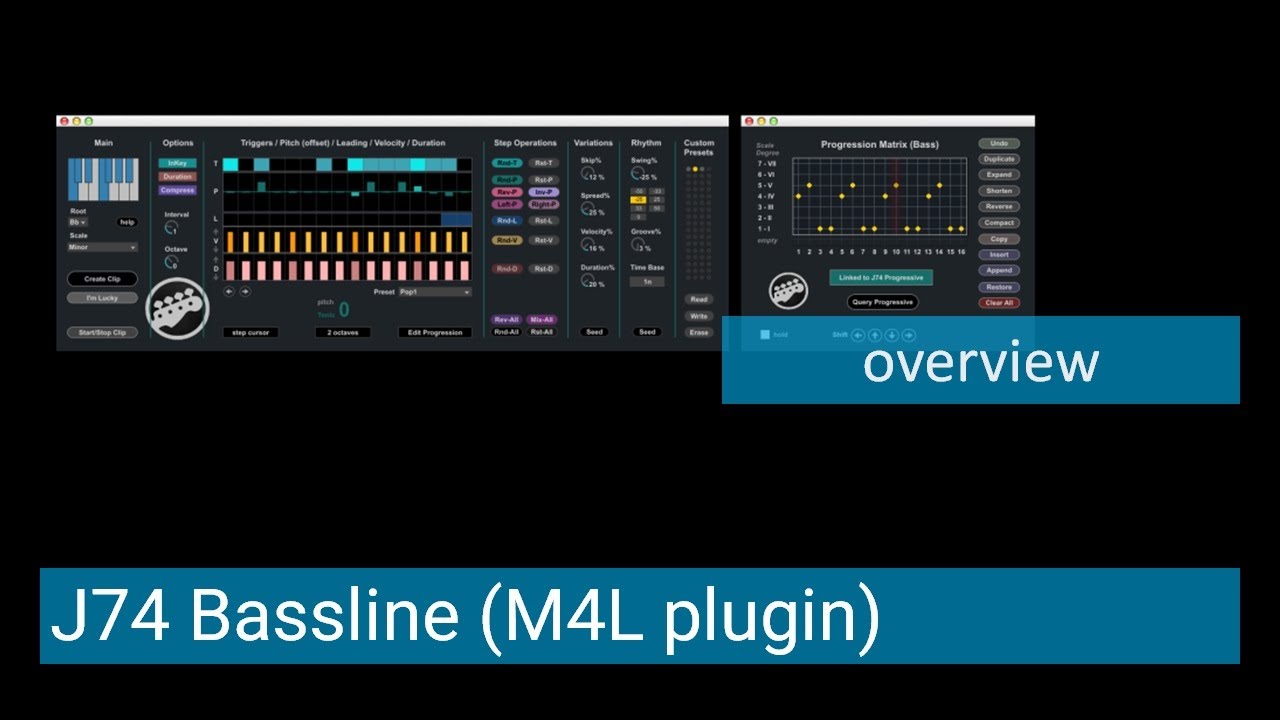Click the Linked to J74 Progressive button
This screenshot has width=1280, height=720.
click(x=881, y=278)
